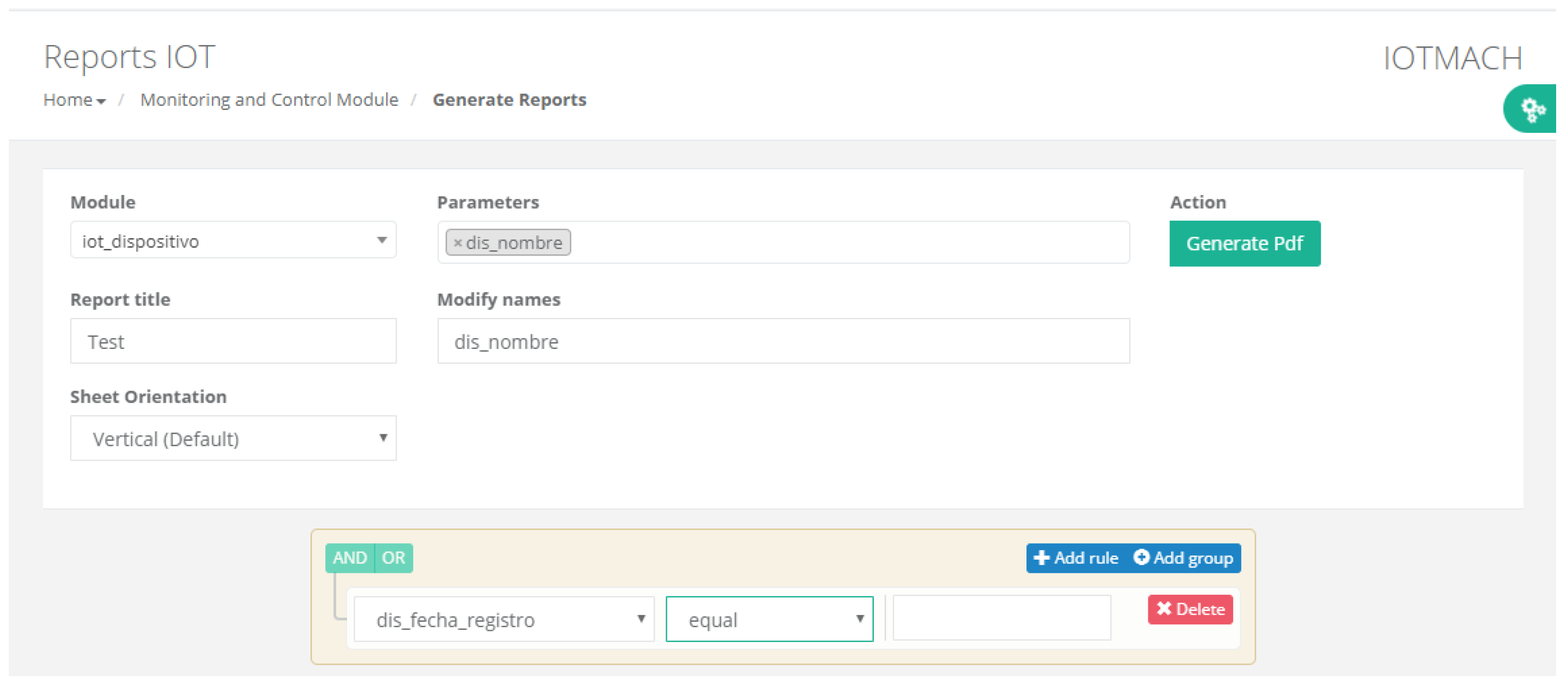Click Add group button
The image size is (1568, 685).
coord(1183,558)
